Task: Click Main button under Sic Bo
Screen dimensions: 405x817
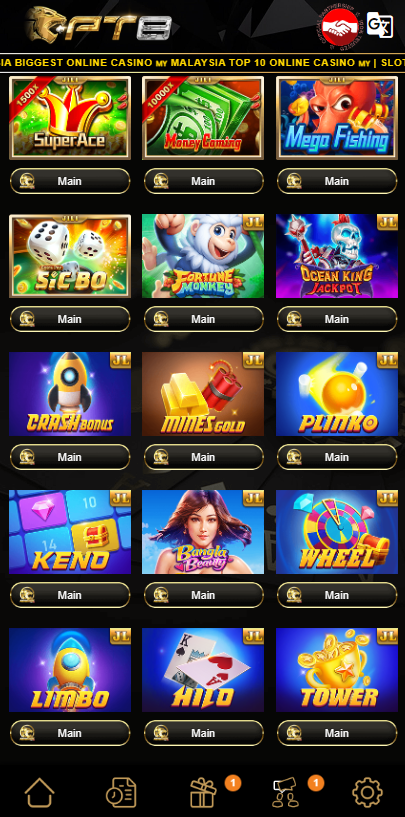Action: click(x=70, y=319)
